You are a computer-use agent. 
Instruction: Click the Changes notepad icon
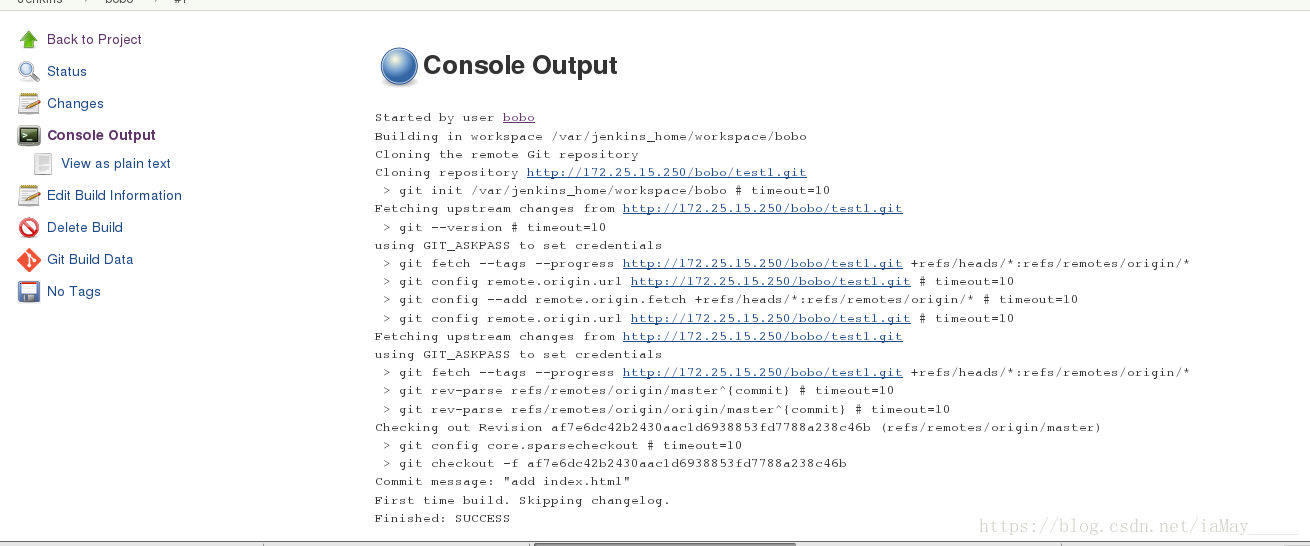pyautogui.click(x=29, y=103)
